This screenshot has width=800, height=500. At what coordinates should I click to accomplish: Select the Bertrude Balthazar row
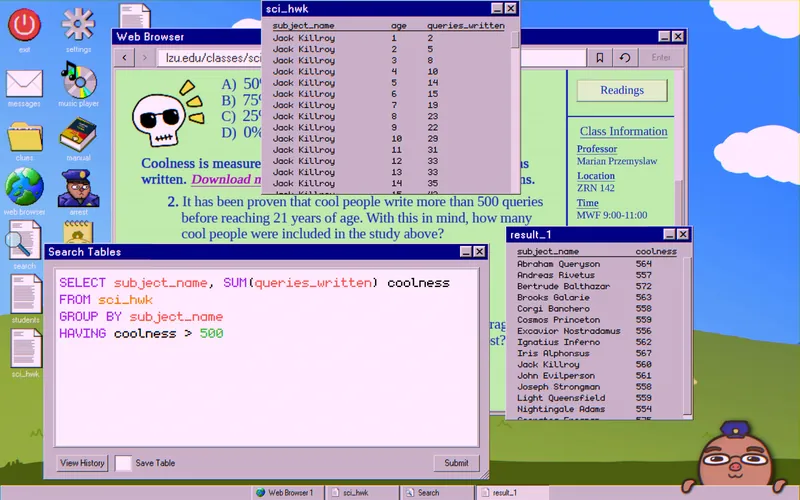pyautogui.click(x=598, y=286)
